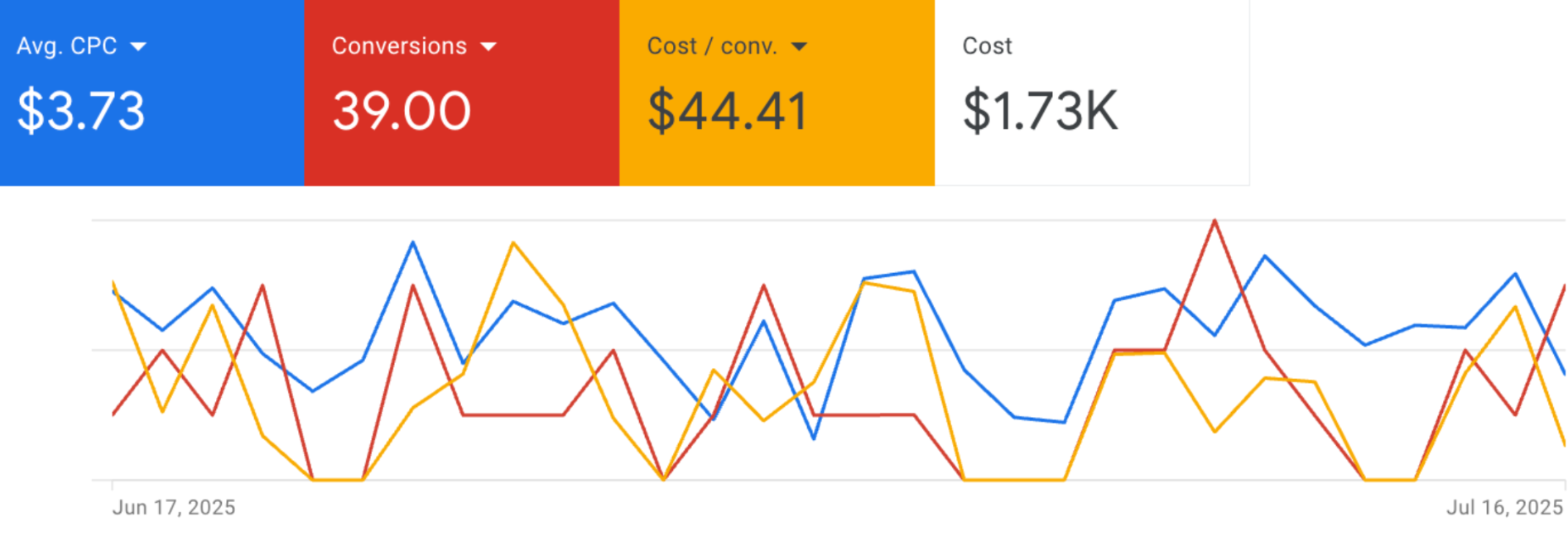
Task: Toggle the blue Avg. CPC scorecard
Action: click(152, 93)
